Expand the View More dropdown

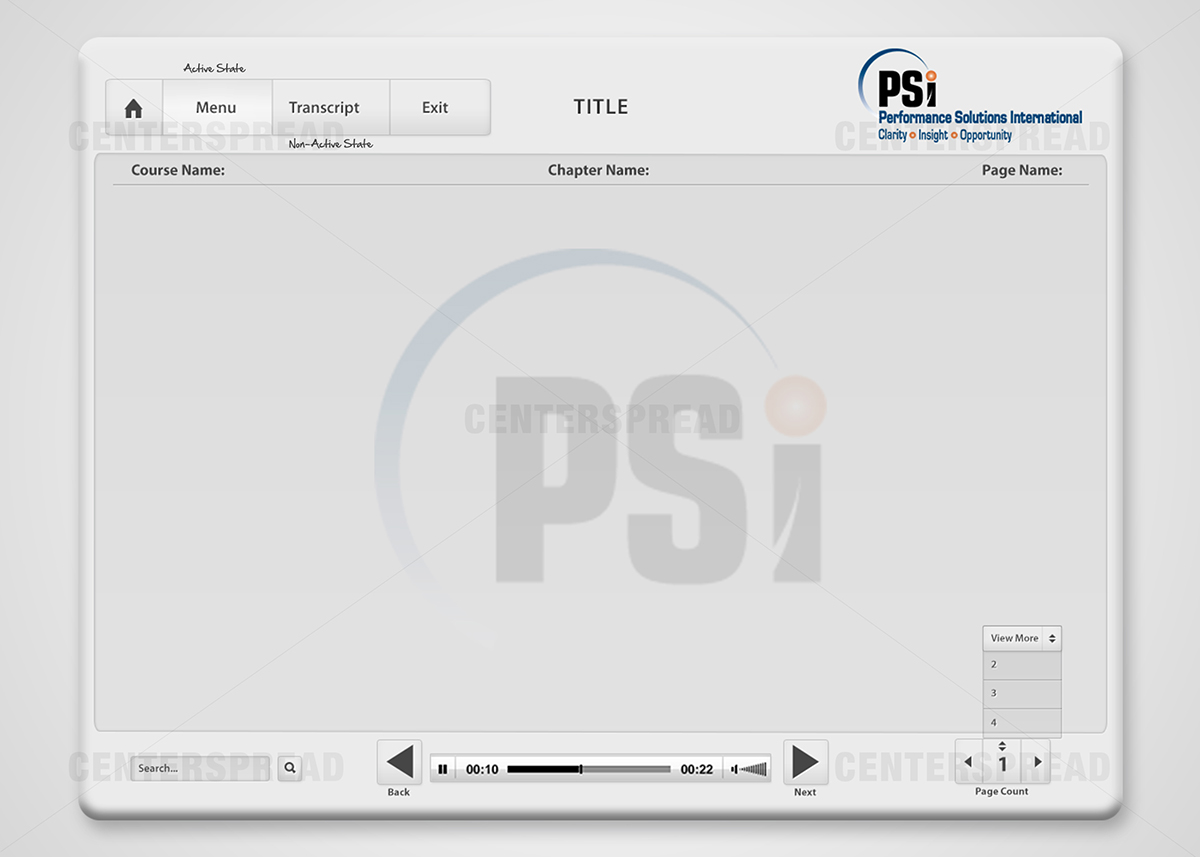[x=1022, y=638]
